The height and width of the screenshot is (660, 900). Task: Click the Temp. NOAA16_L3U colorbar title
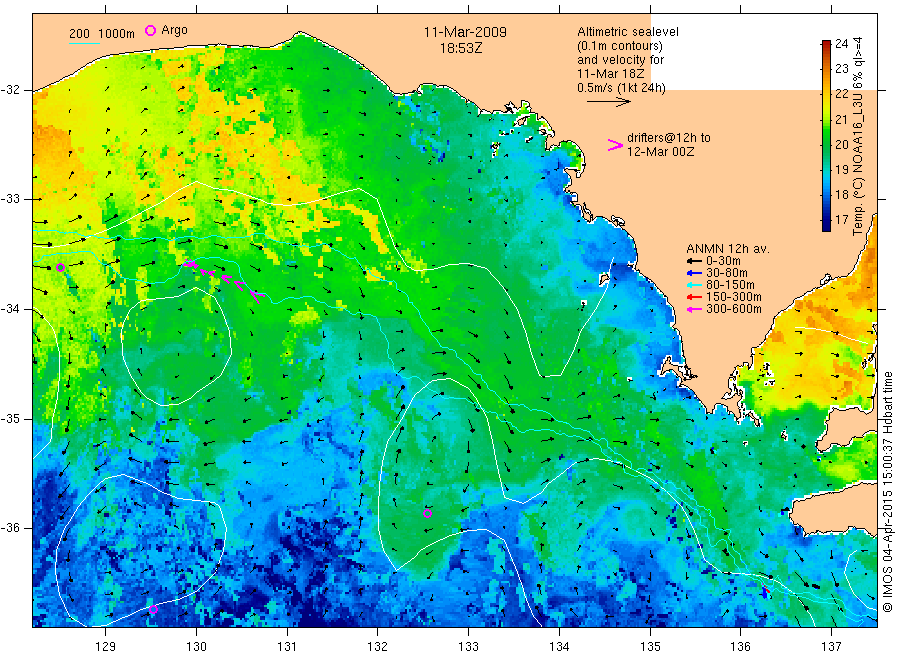click(858, 136)
